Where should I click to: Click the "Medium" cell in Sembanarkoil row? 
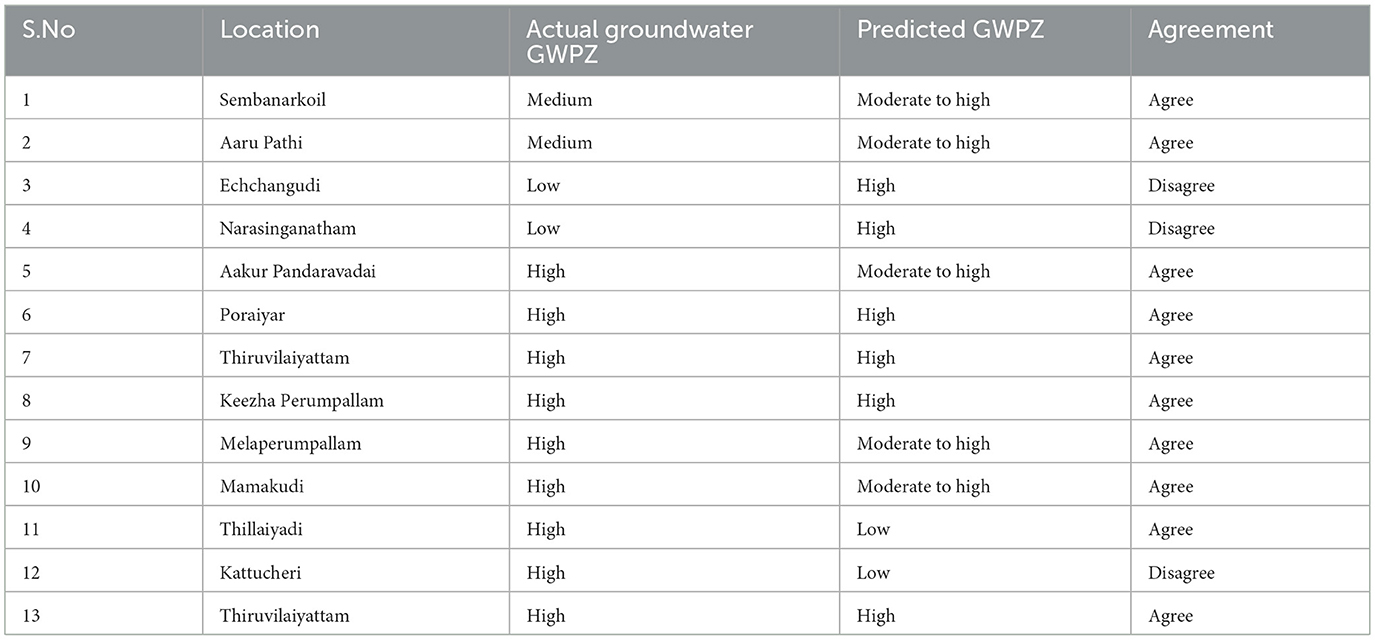pos(559,100)
